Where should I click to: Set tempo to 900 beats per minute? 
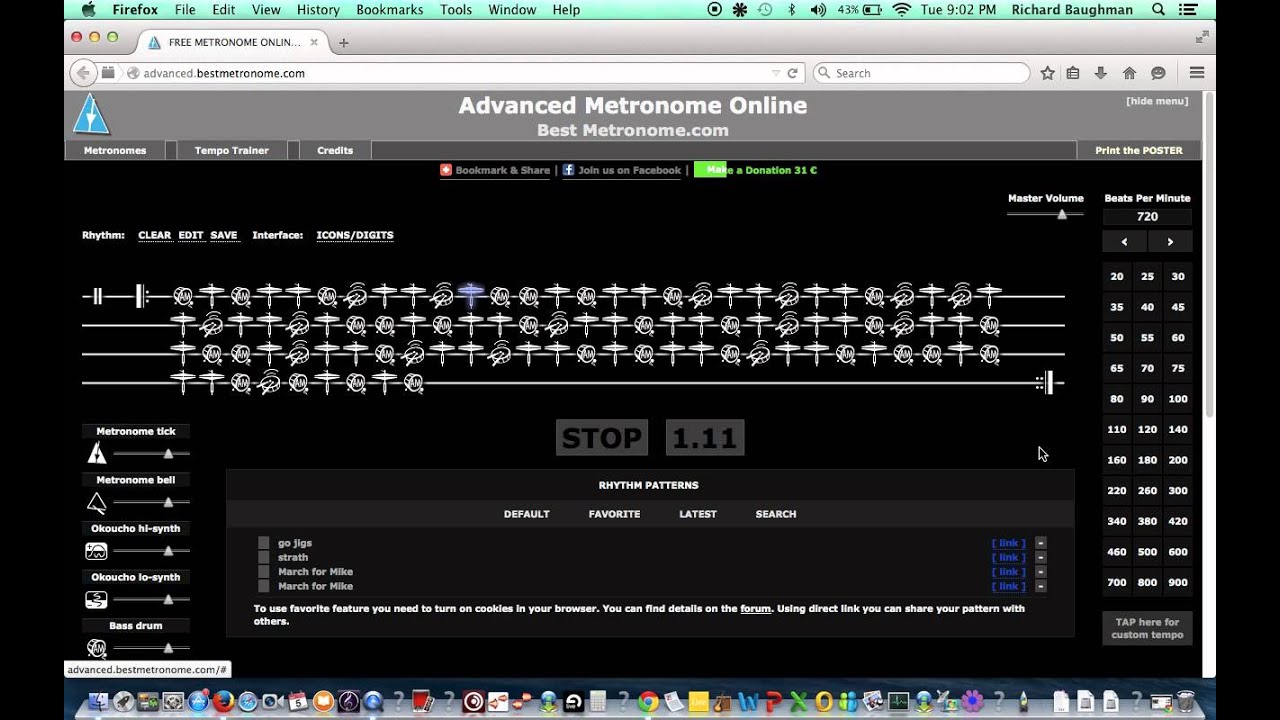[x=1178, y=582]
